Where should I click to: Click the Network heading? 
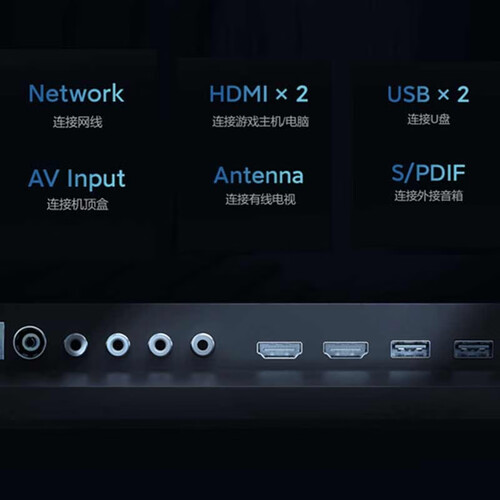tap(76, 93)
